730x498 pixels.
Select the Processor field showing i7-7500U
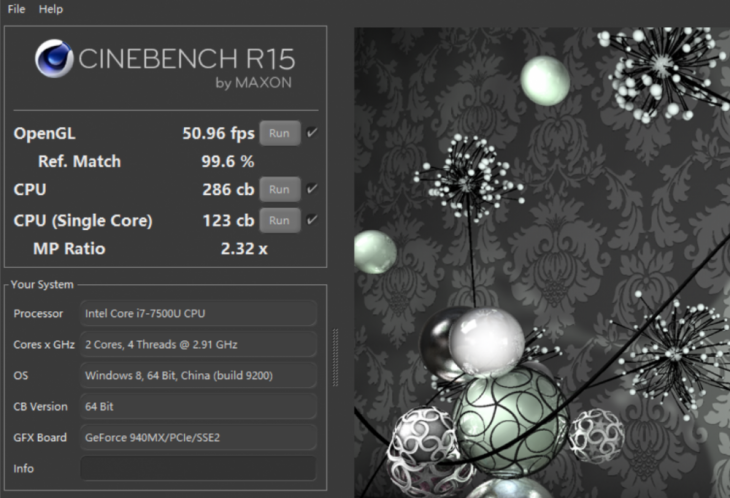pyautogui.click(x=198, y=313)
